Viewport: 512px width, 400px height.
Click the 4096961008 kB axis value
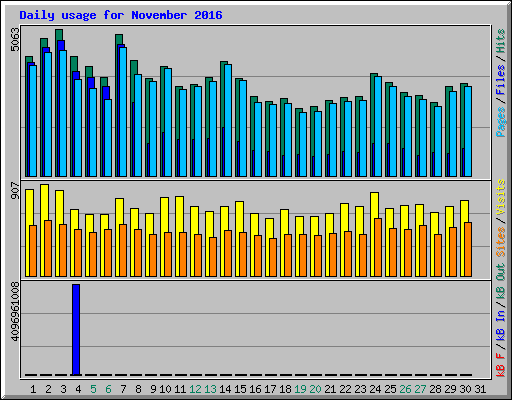coord(15,312)
